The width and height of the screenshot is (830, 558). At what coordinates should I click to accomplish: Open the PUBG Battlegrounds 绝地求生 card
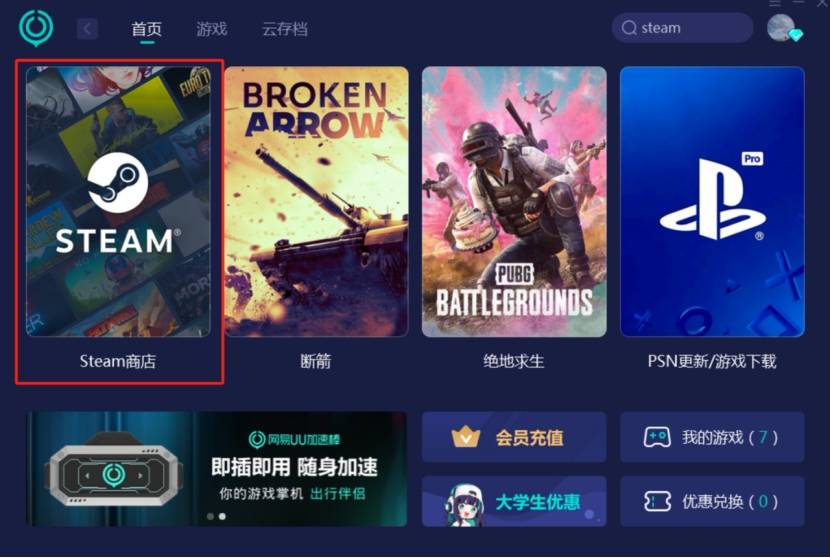pos(514,201)
